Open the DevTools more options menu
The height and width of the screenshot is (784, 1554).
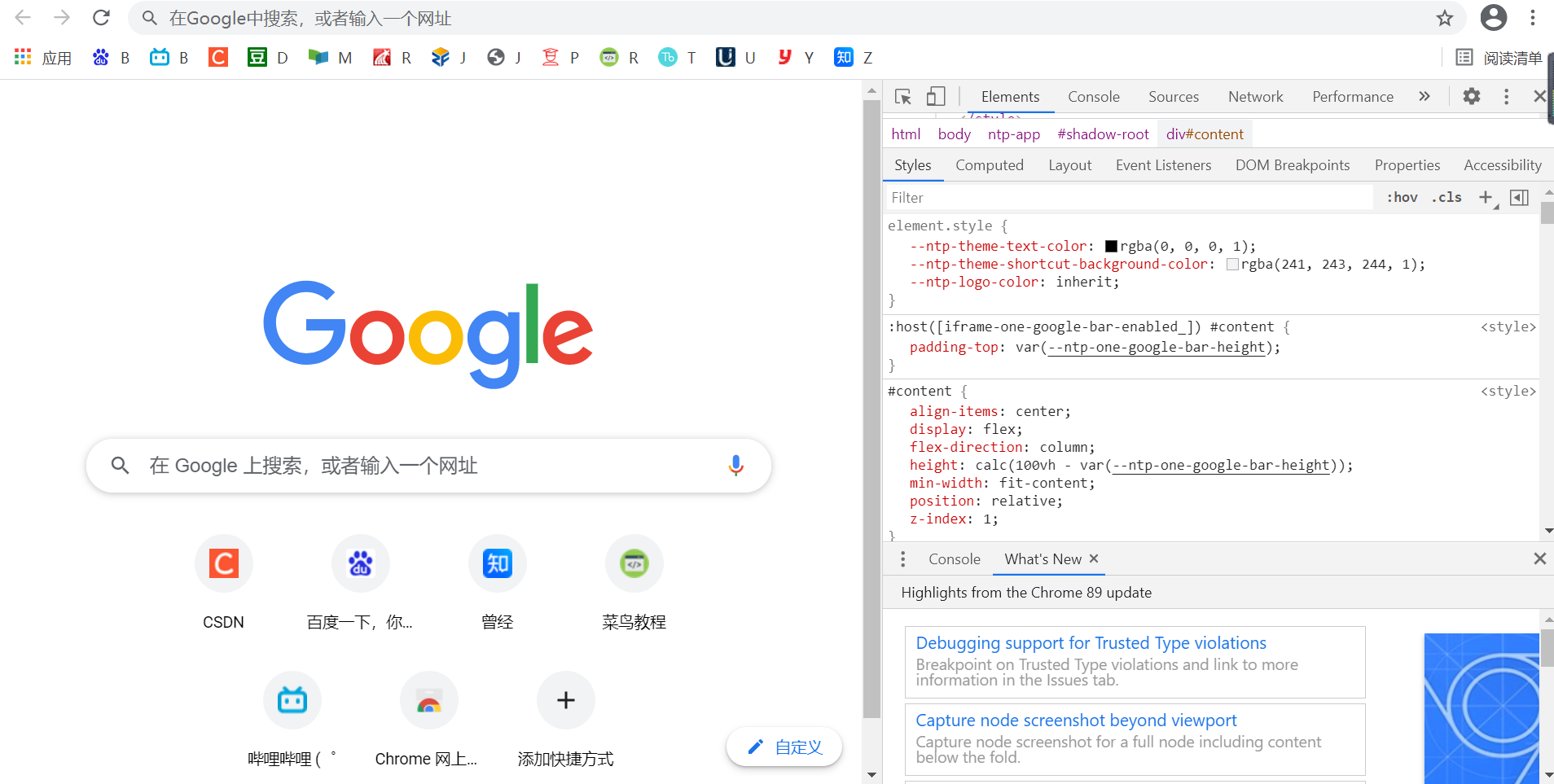(1506, 96)
